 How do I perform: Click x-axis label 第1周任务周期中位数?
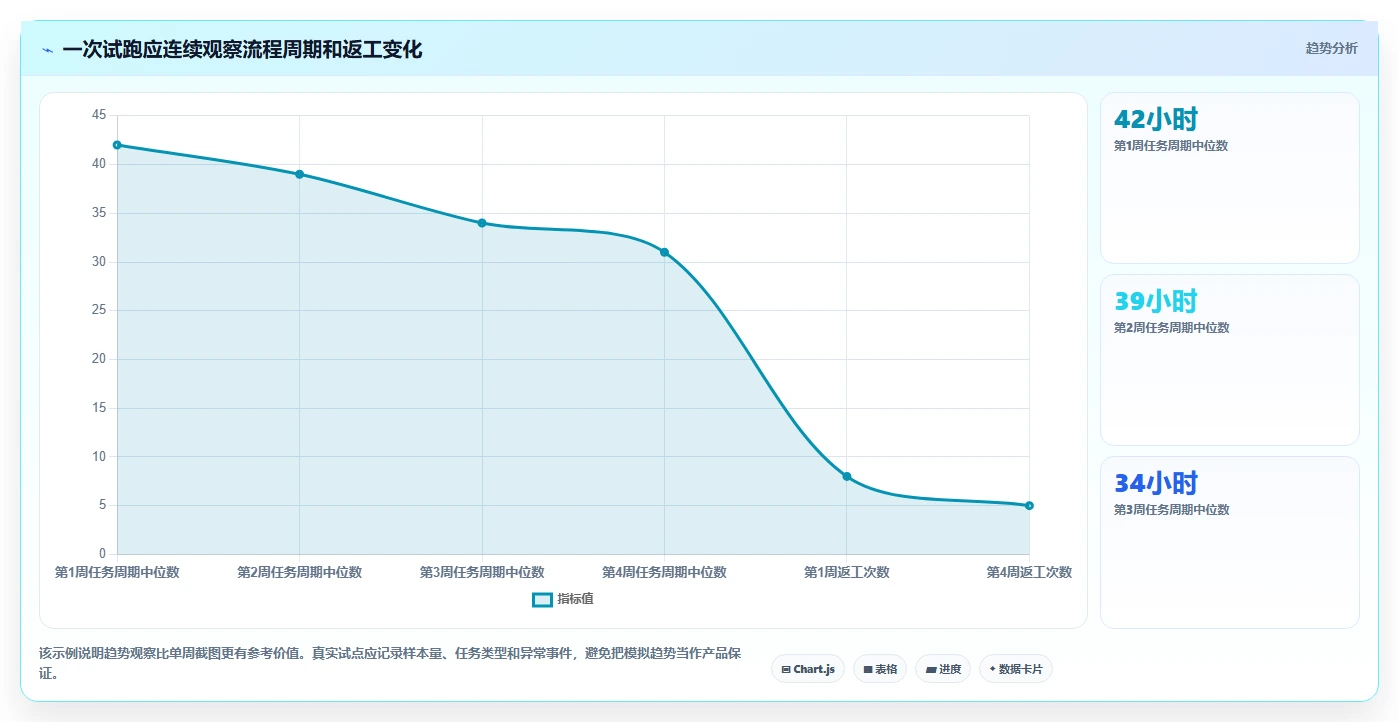tap(117, 572)
